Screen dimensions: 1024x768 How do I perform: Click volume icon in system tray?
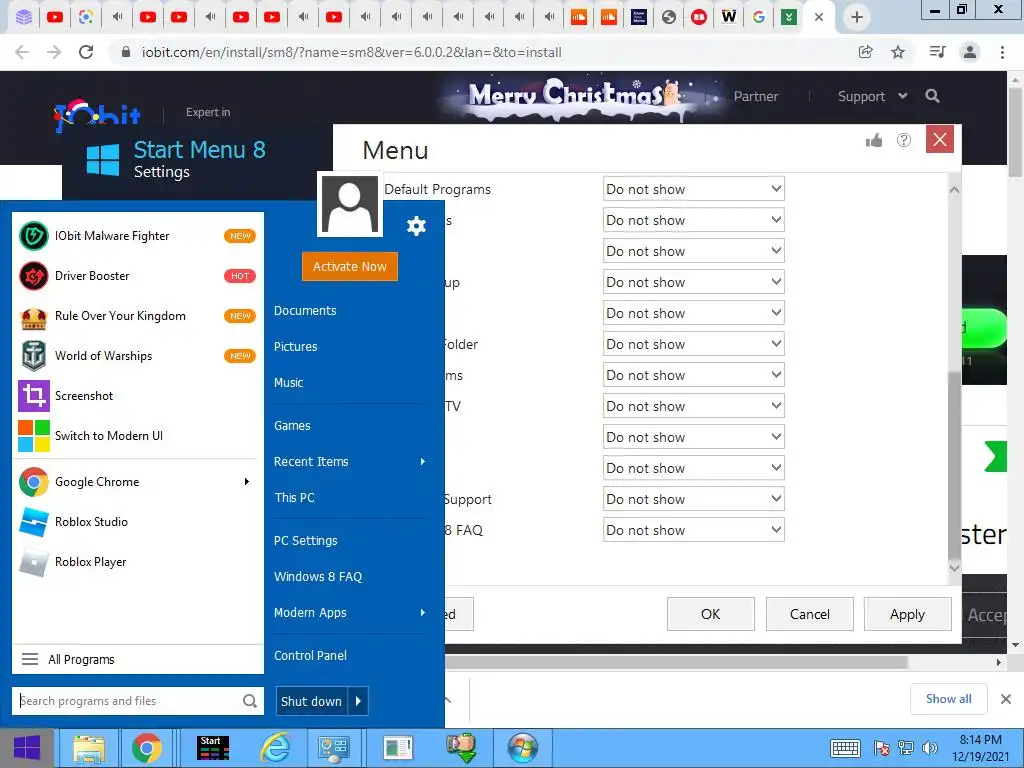pos(930,748)
